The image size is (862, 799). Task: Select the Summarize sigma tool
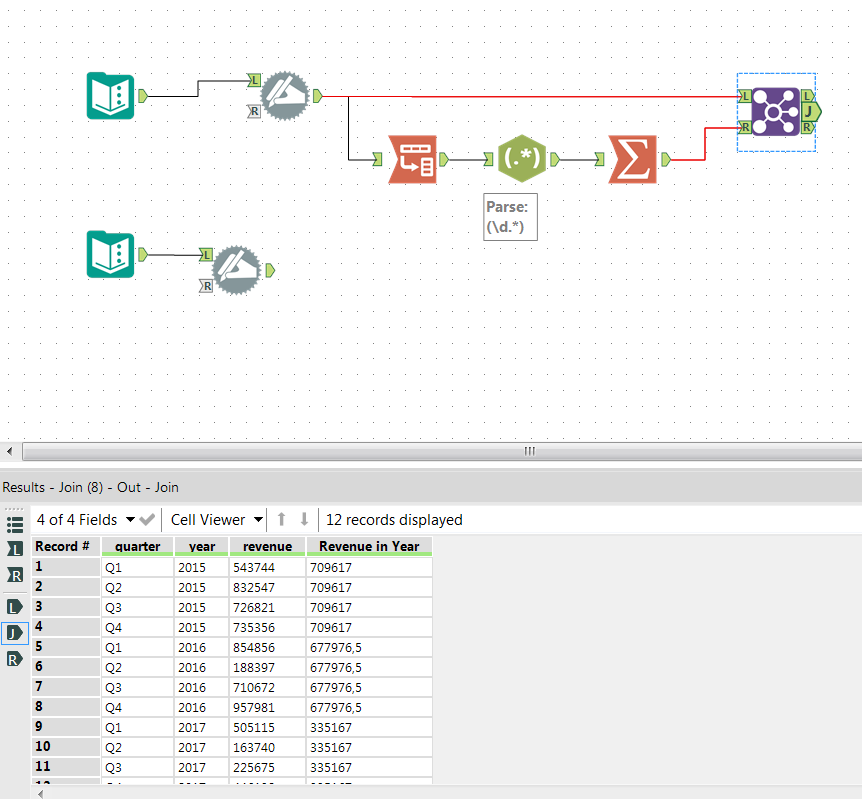(632, 158)
